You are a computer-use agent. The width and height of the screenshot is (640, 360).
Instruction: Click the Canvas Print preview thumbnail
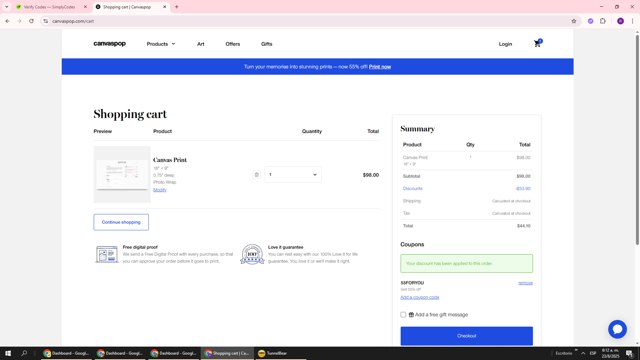click(122, 174)
